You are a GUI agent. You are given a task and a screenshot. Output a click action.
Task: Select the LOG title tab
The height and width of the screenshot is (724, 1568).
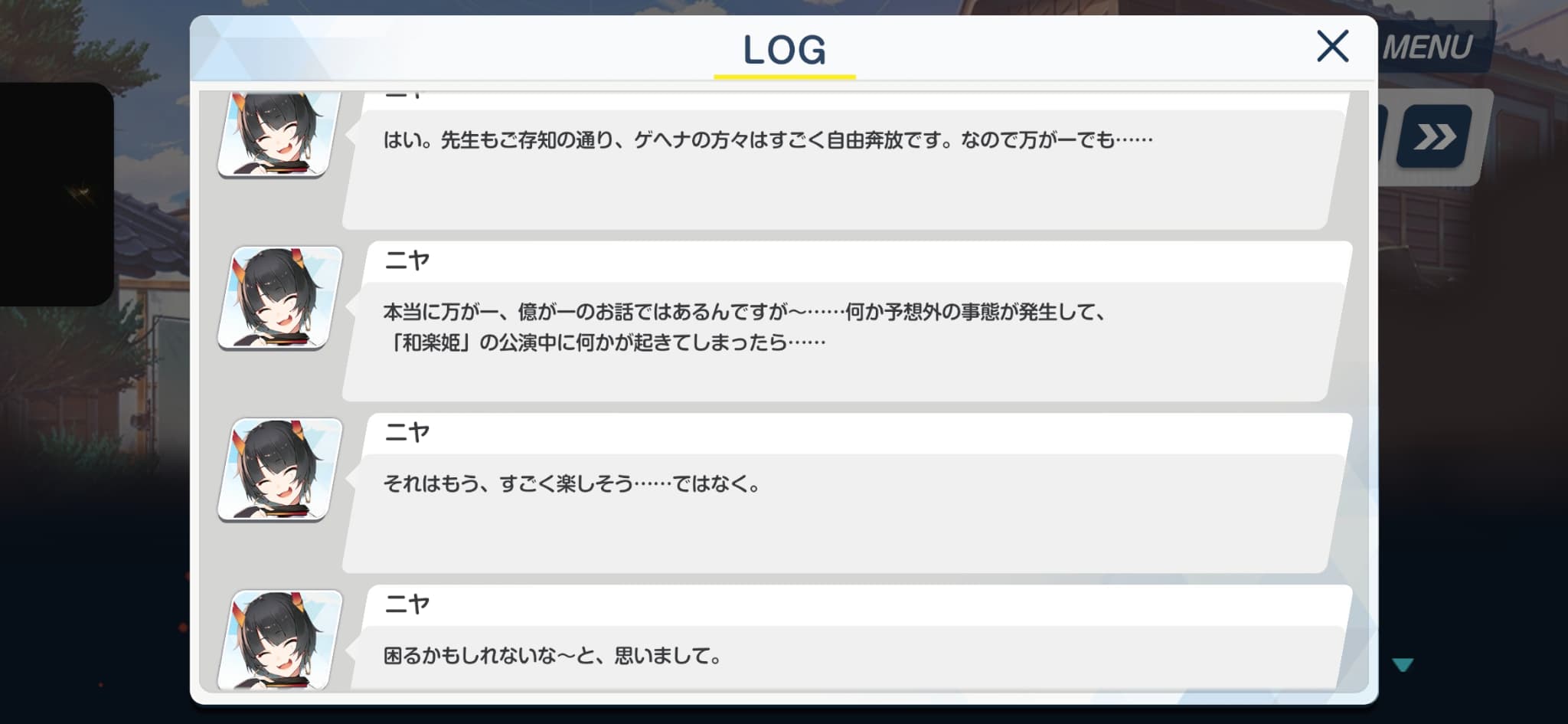tap(785, 51)
